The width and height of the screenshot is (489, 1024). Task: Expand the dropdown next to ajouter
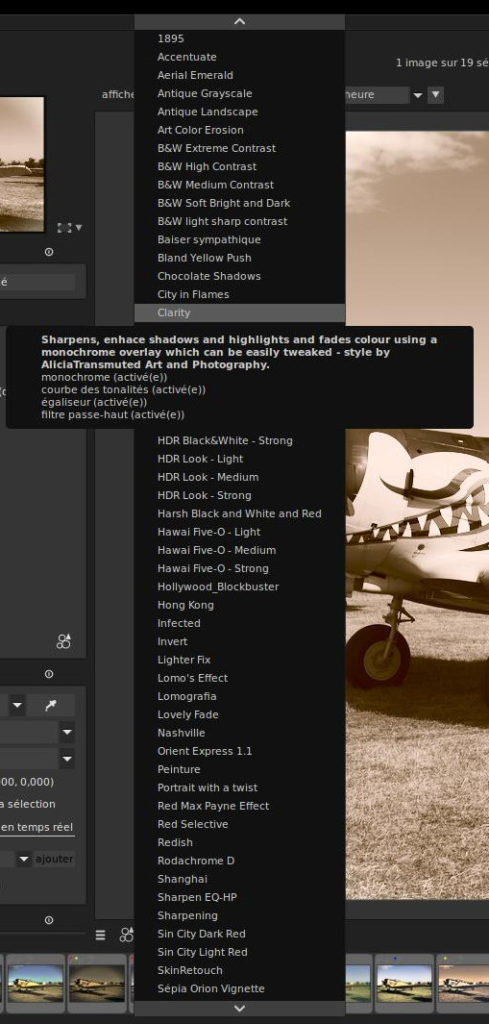coord(24,859)
